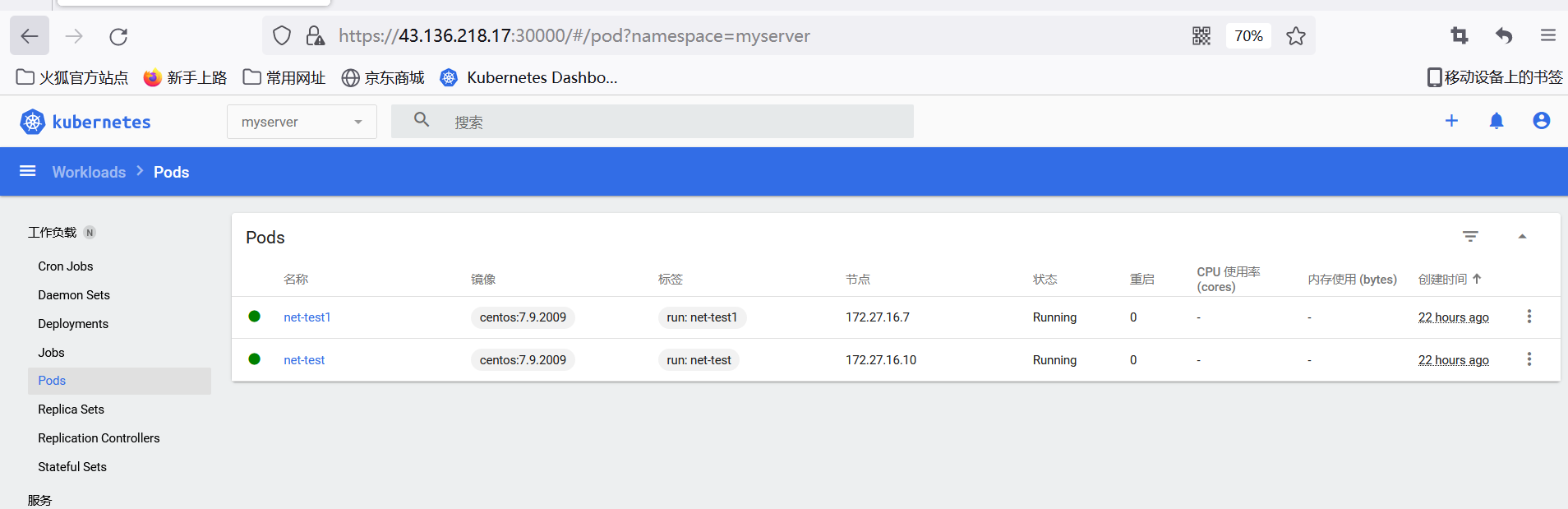Open actions menu for net-test1 pod
The width and height of the screenshot is (1568, 509).
coord(1529,317)
